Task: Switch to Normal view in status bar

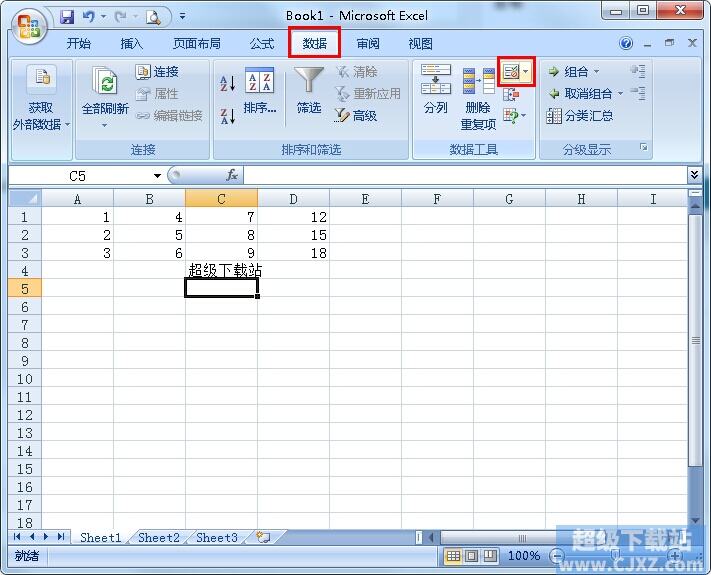Action: click(x=453, y=556)
